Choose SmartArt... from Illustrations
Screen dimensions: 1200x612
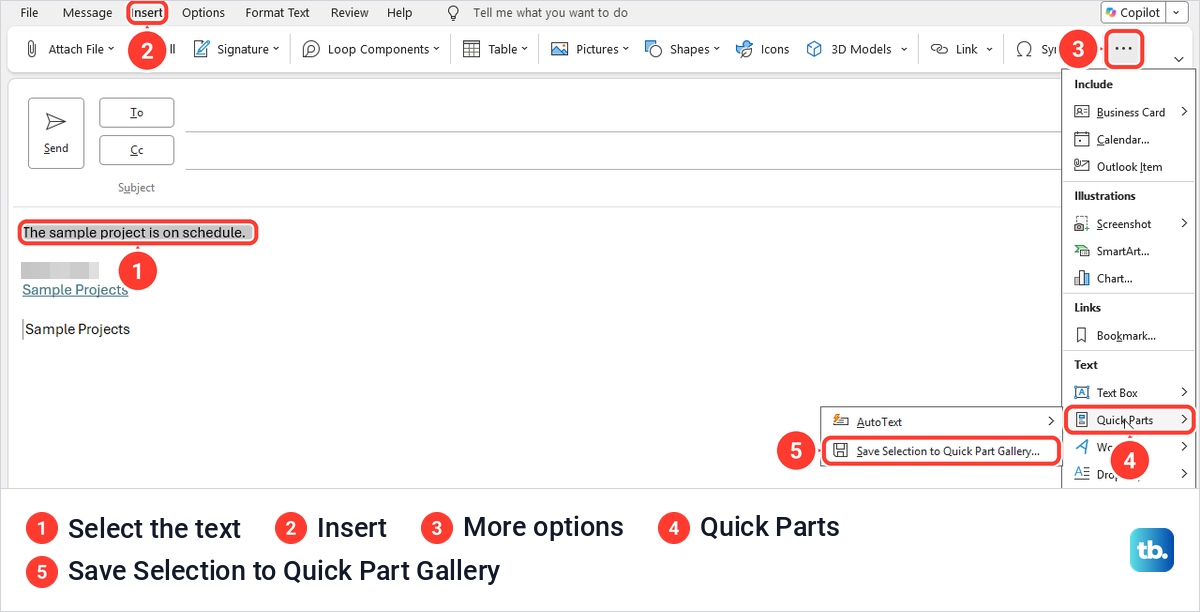click(x=1130, y=251)
